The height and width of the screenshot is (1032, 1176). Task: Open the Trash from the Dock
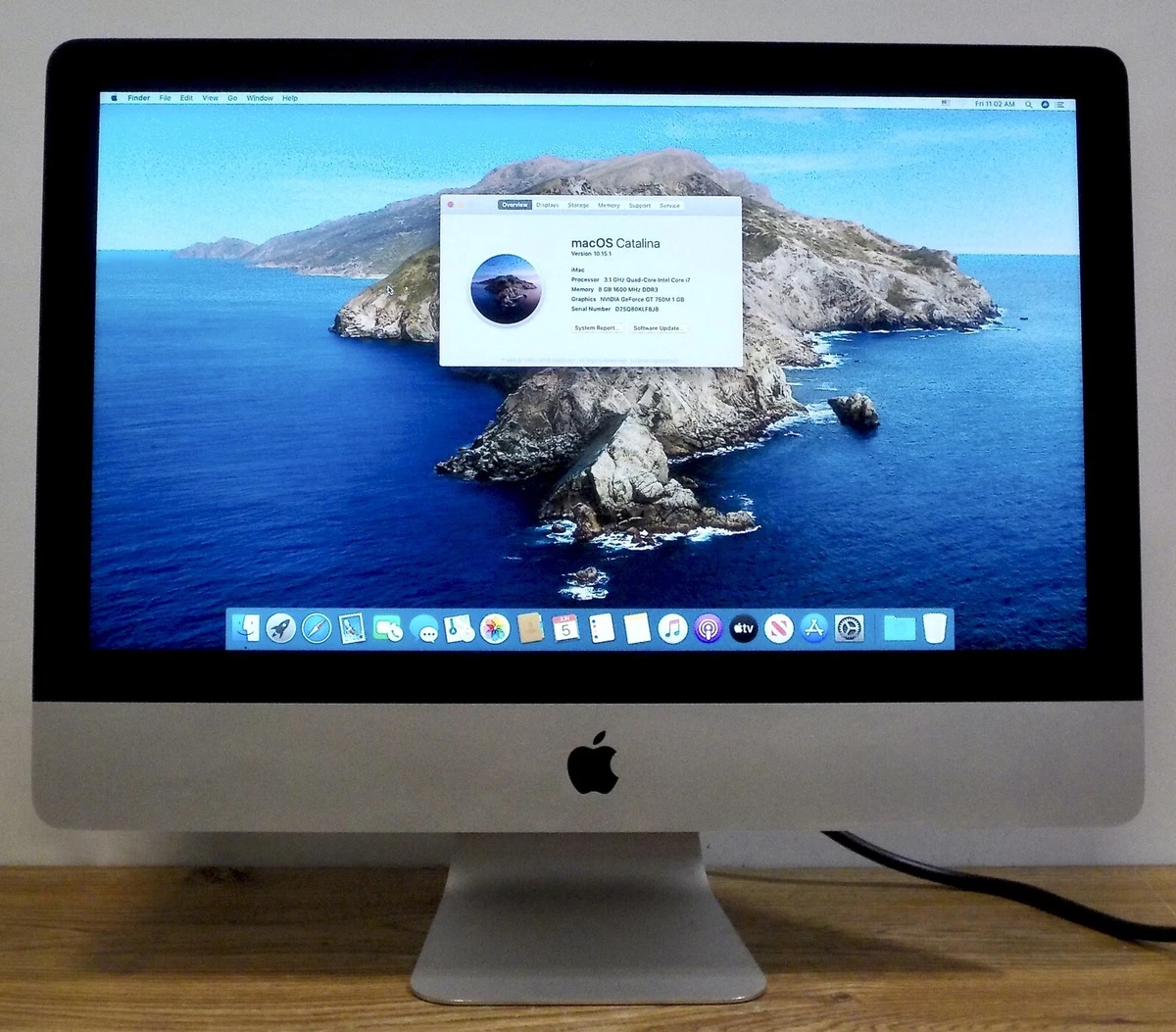(x=933, y=627)
